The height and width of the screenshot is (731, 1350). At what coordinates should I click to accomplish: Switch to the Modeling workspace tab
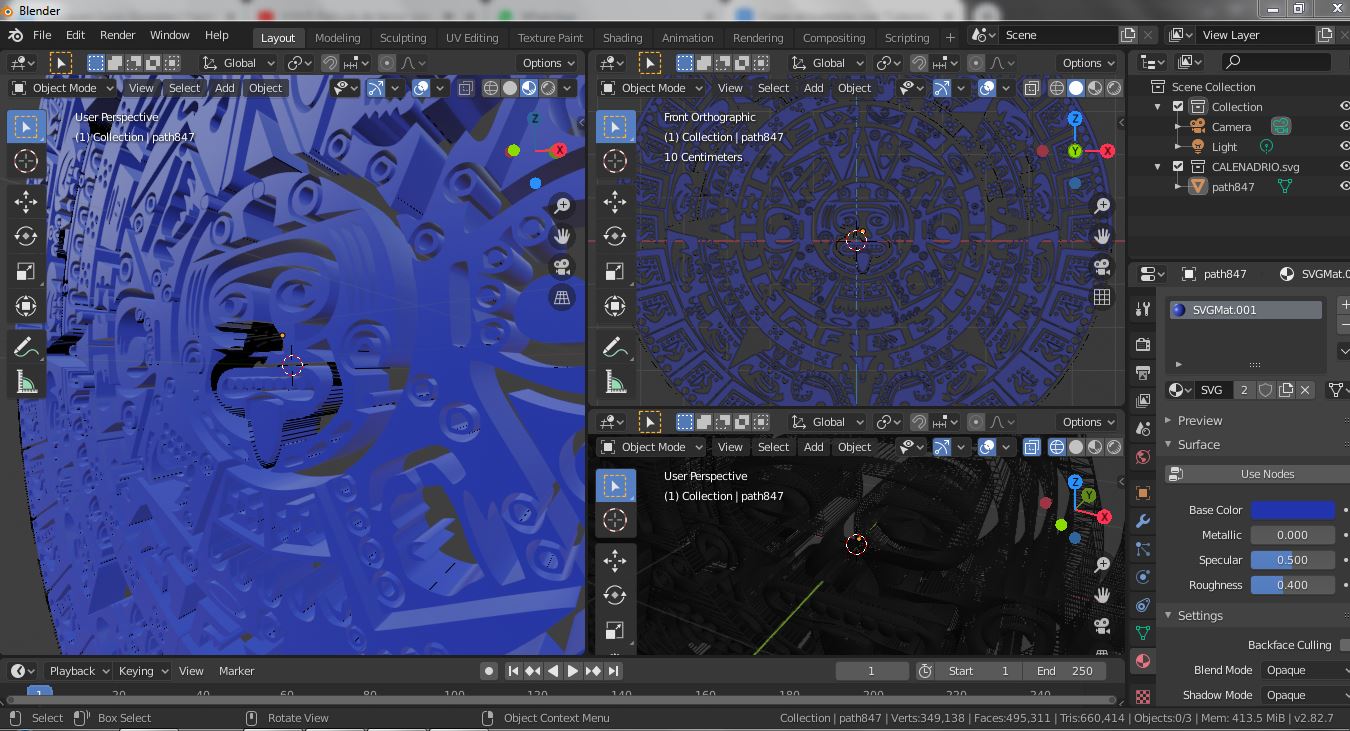337,38
